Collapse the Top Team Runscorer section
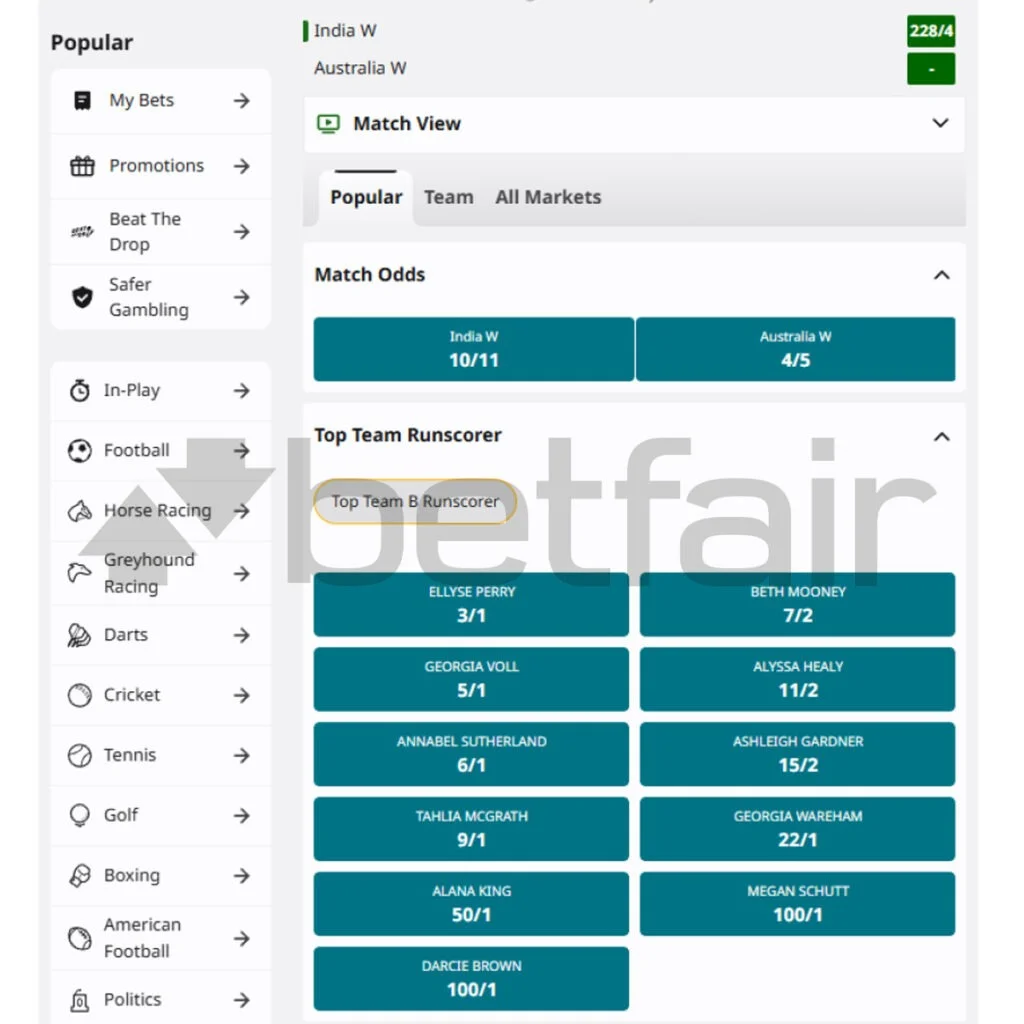 click(941, 436)
